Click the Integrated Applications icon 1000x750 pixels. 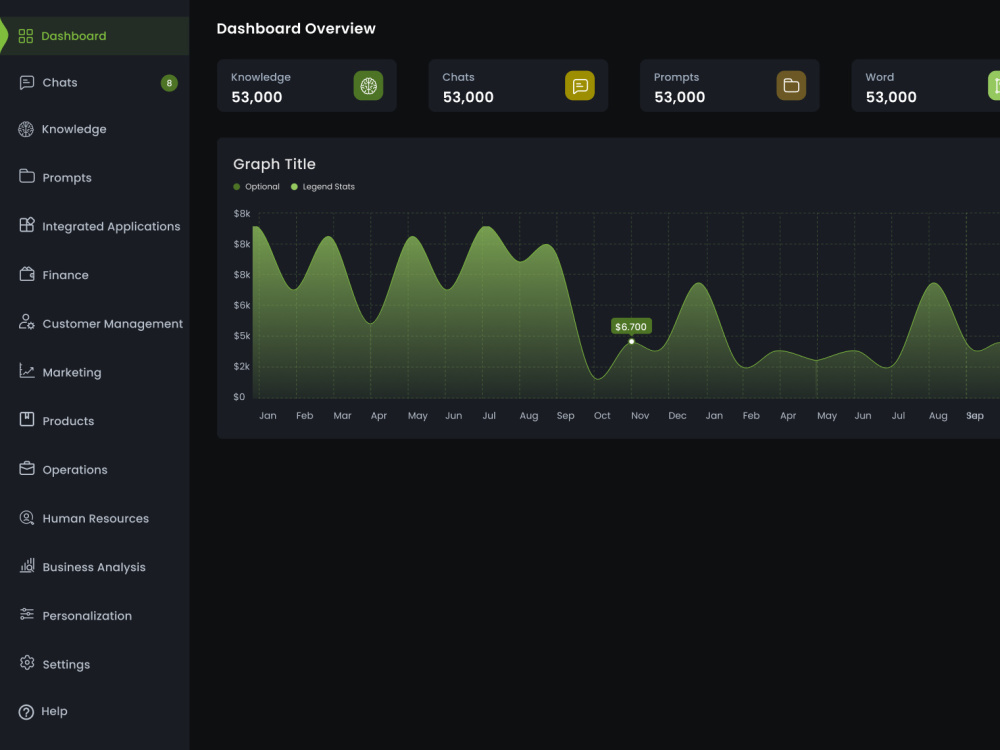click(x=27, y=224)
